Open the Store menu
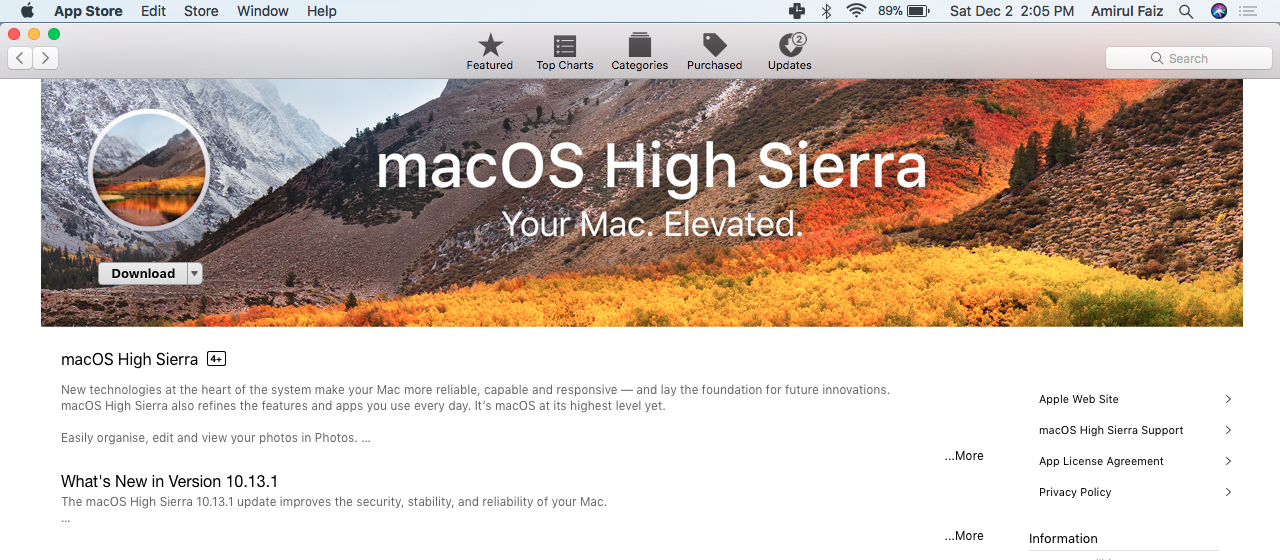Viewport: 1280px width, 560px height. point(201,11)
